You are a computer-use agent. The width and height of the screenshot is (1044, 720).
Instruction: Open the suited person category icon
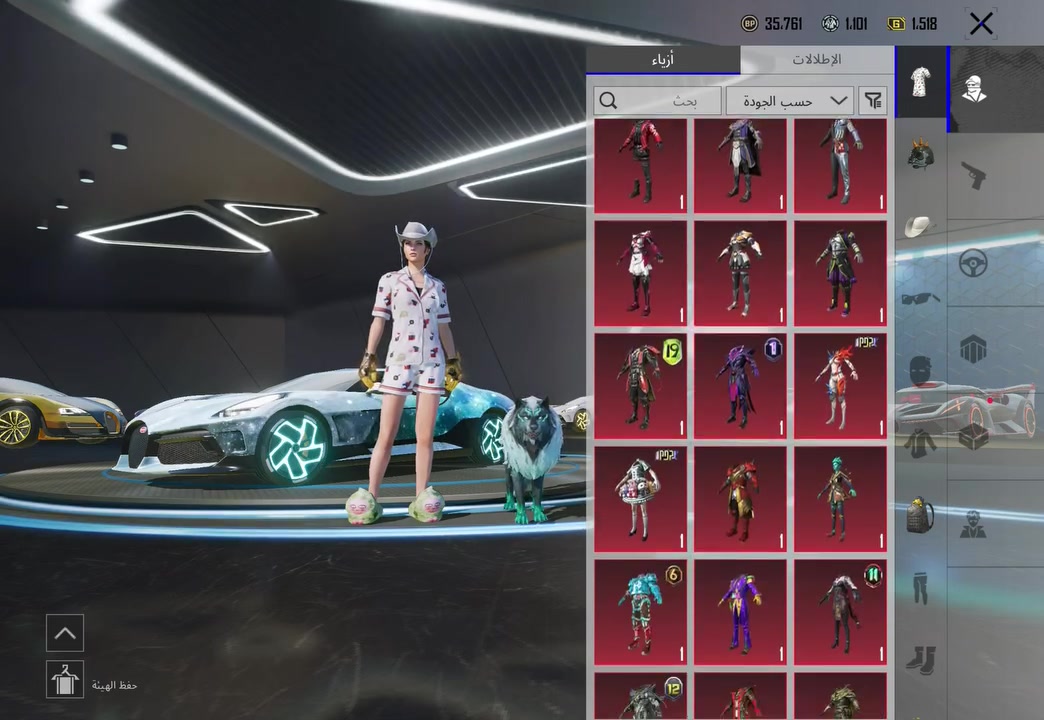pyautogui.click(x=973, y=524)
